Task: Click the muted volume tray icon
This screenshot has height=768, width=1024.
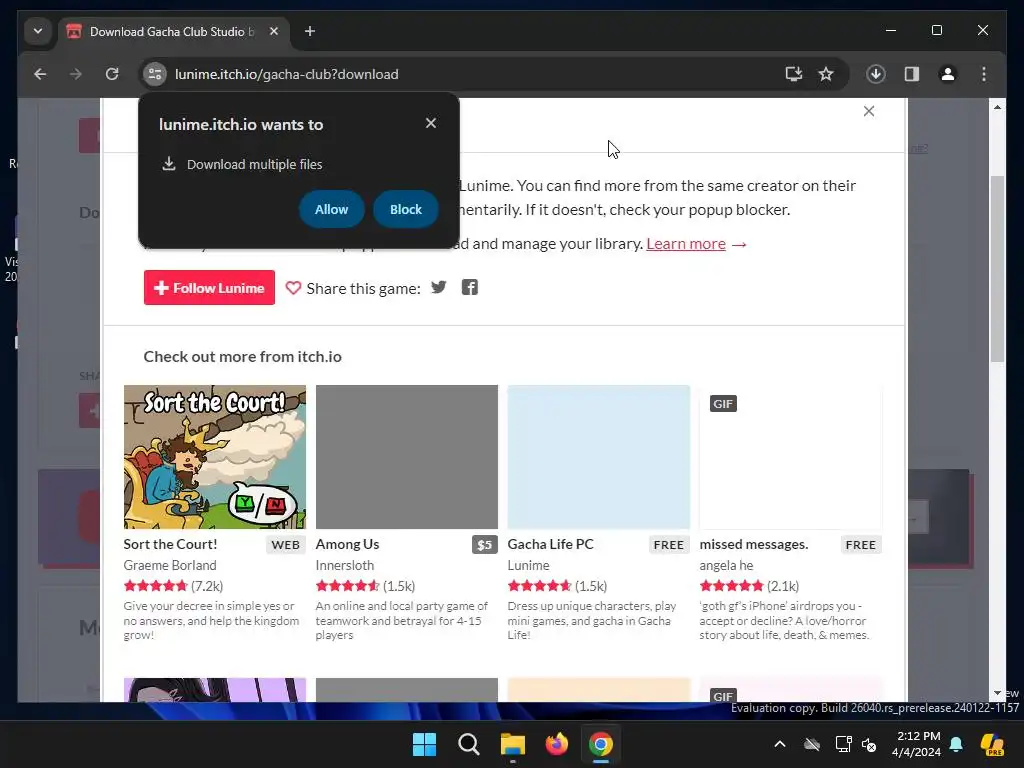Action: pos(869,744)
